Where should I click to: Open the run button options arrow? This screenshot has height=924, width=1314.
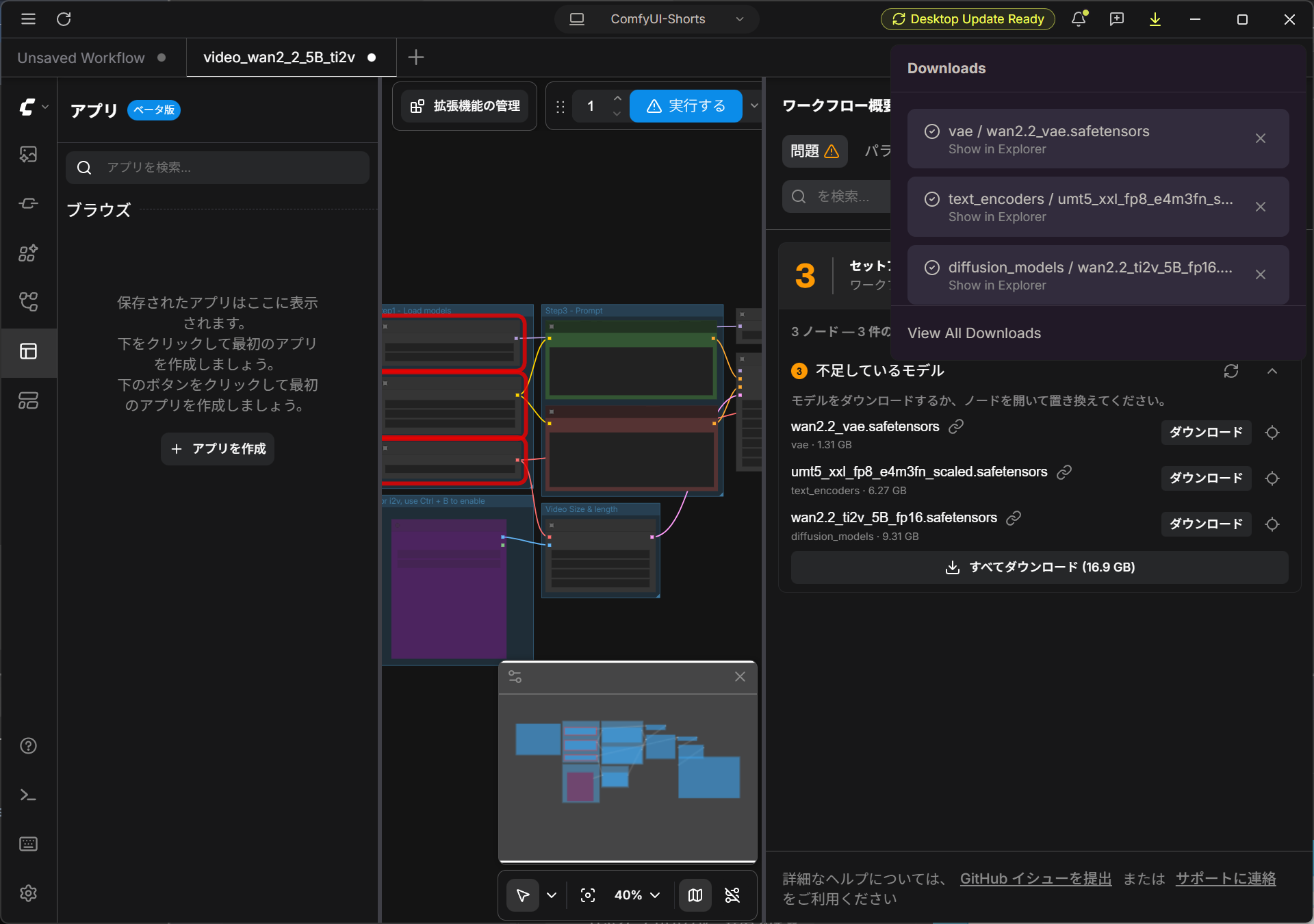(x=753, y=106)
